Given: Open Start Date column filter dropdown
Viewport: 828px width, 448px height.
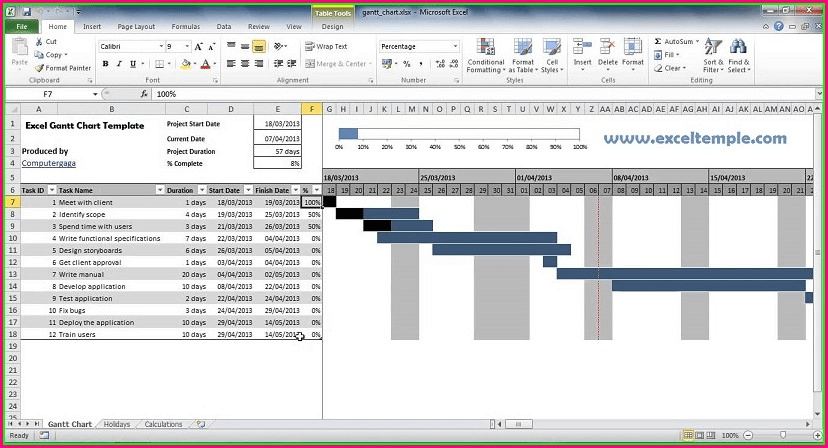Looking at the screenshot, I should [248, 190].
